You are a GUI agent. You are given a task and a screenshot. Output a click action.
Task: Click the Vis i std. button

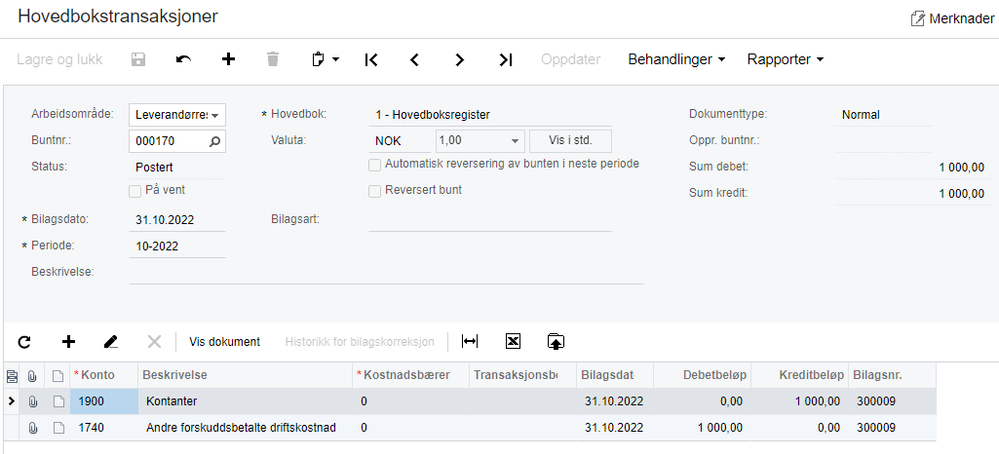point(570,141)
